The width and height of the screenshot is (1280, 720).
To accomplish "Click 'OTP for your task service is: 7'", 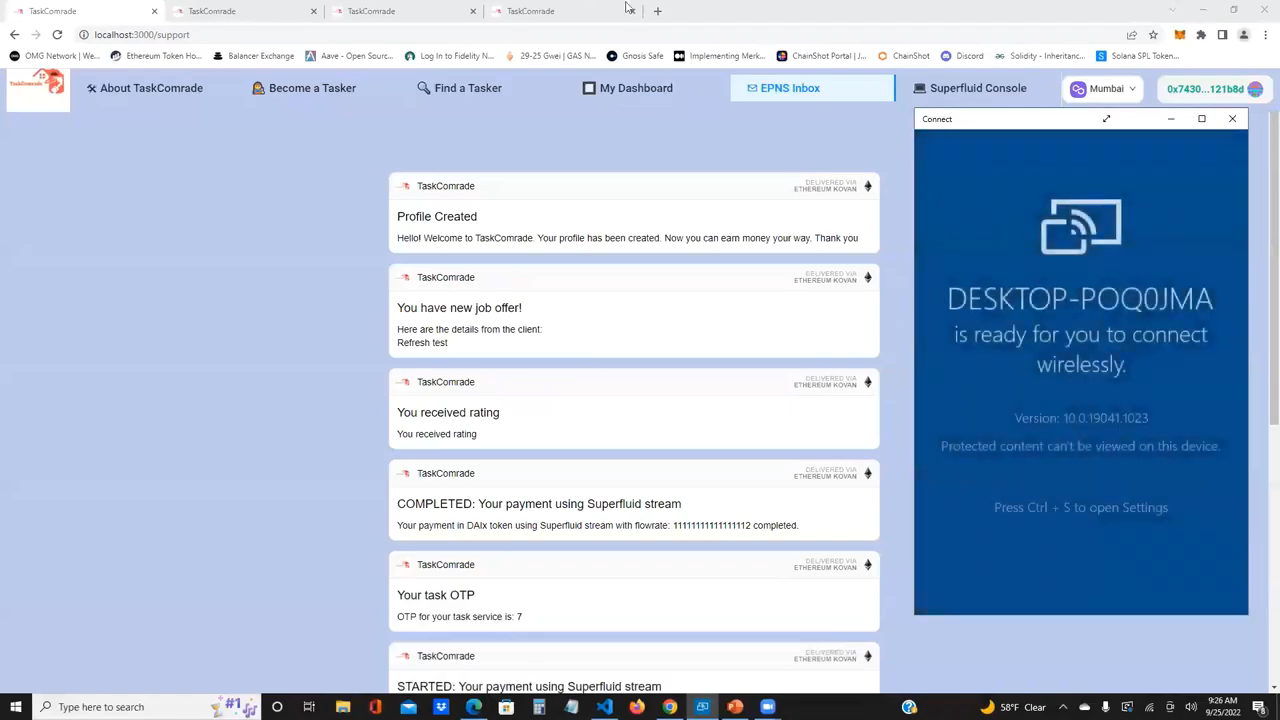I will coord(459,617).
